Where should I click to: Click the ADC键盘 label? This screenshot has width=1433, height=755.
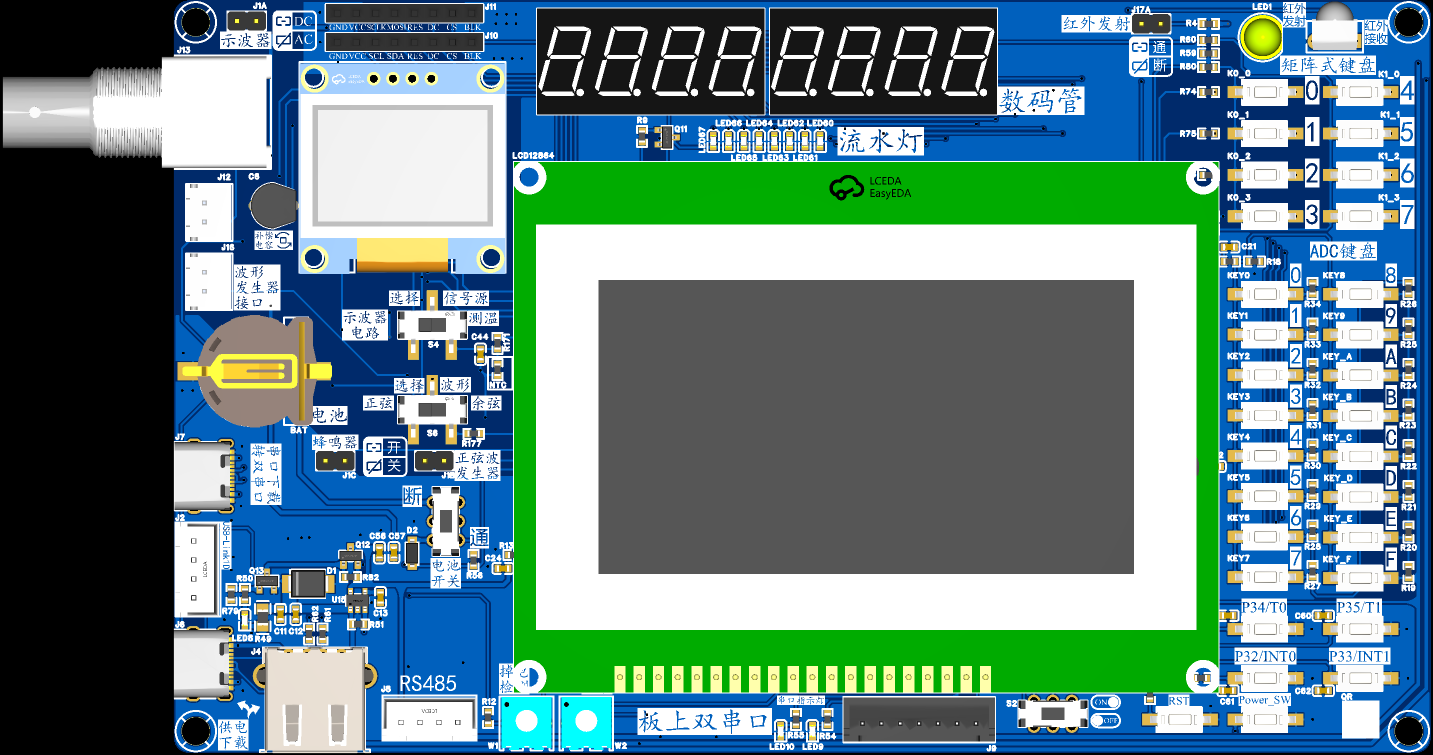1343,251
